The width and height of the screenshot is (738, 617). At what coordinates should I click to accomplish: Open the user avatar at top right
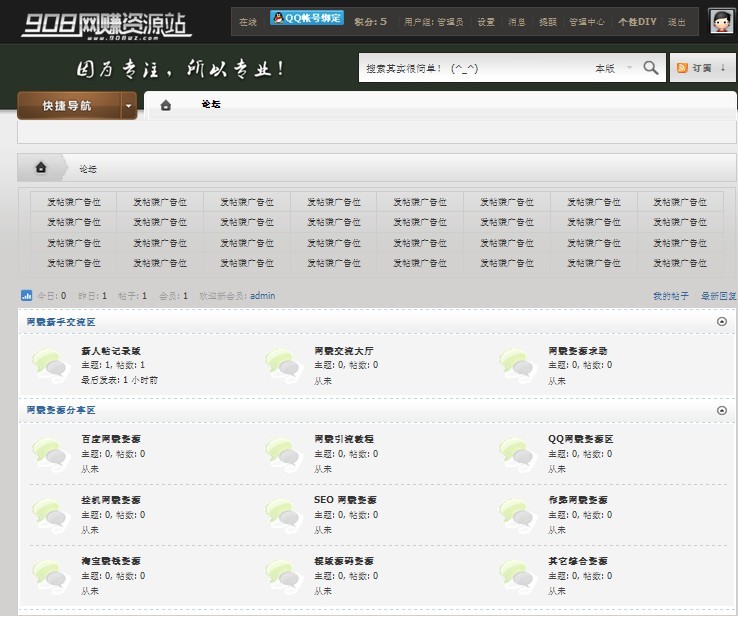[x=722, y=21]
